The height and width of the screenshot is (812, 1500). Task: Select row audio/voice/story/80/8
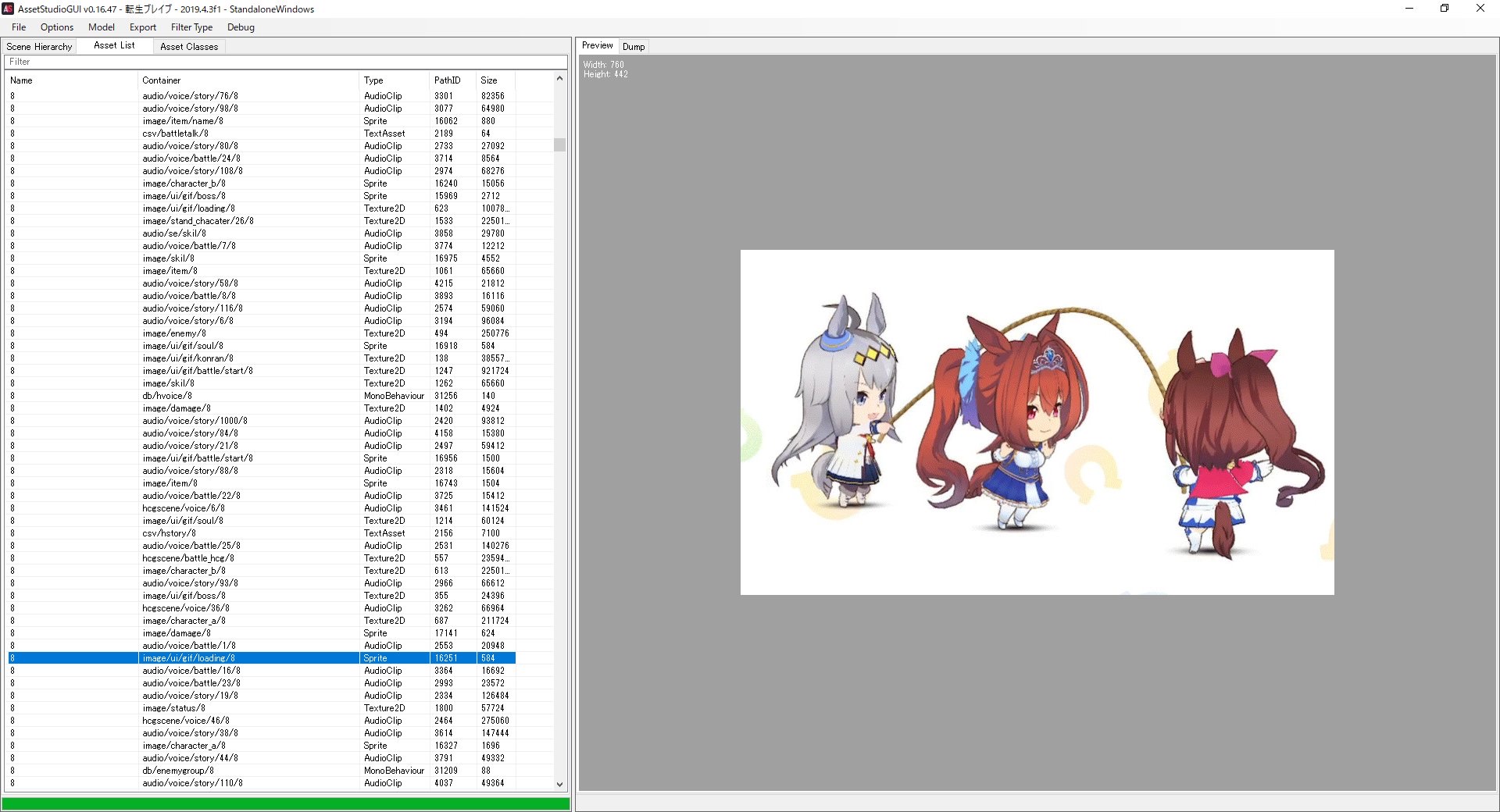(262, 146)
